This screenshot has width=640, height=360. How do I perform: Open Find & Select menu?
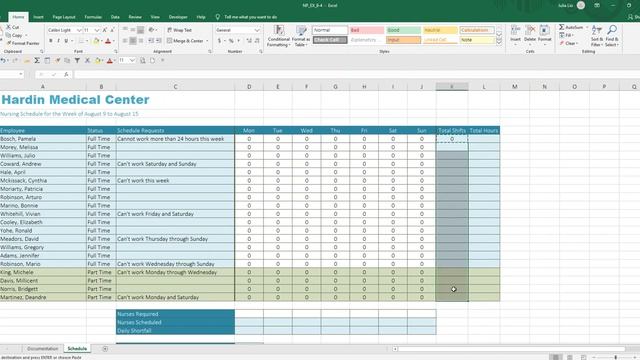[611, 36]
